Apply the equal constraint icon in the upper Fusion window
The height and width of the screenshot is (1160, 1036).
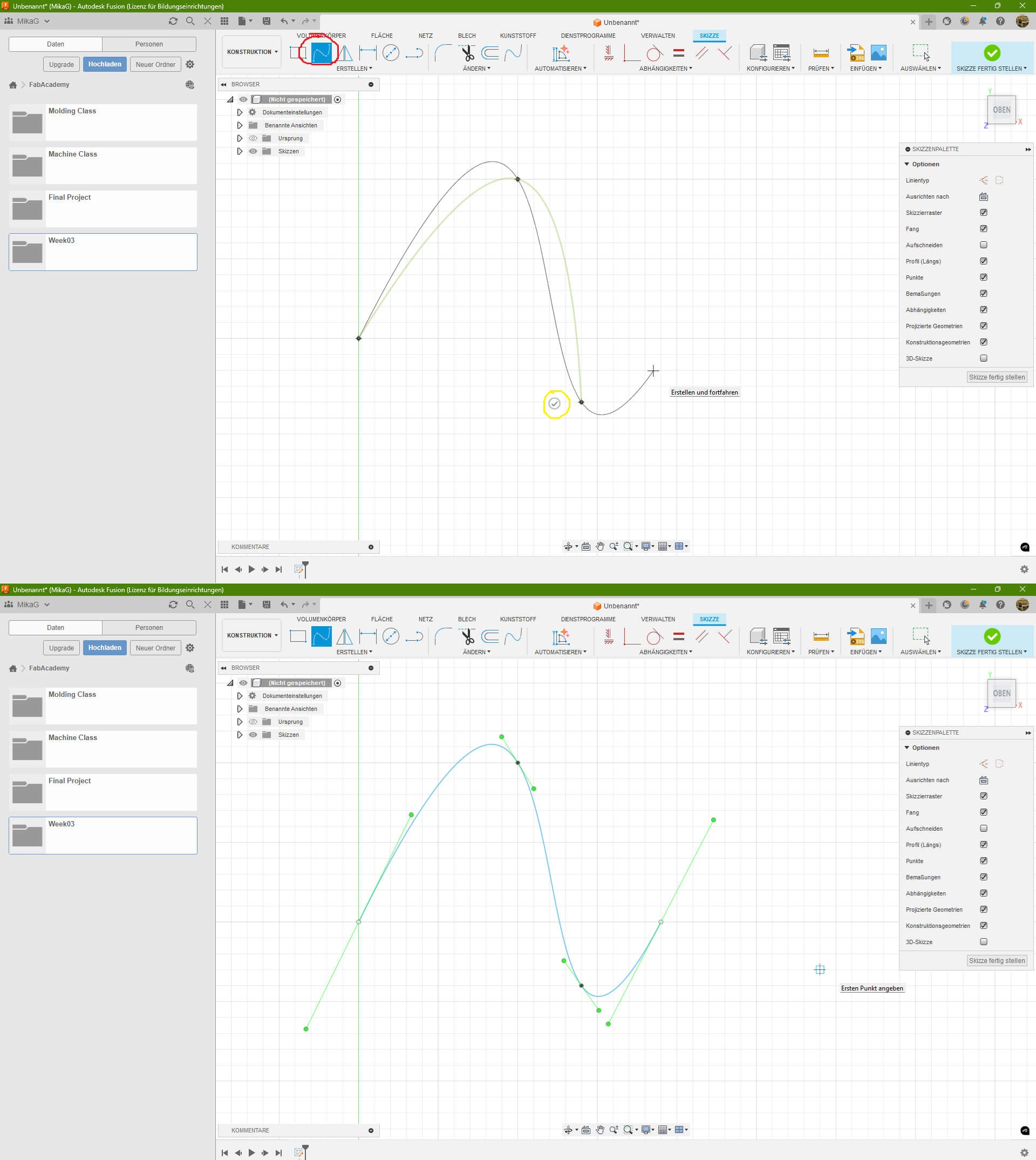click(x=678, y=53)
